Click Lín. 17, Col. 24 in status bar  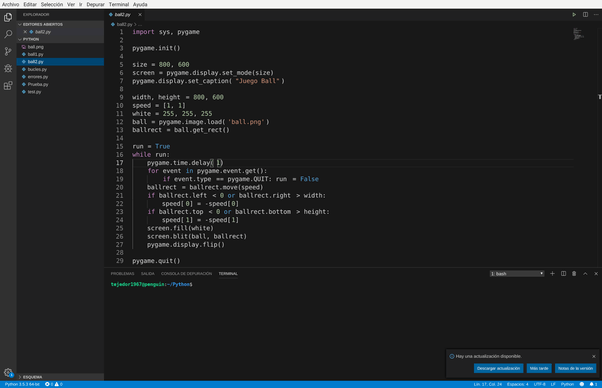488,384
